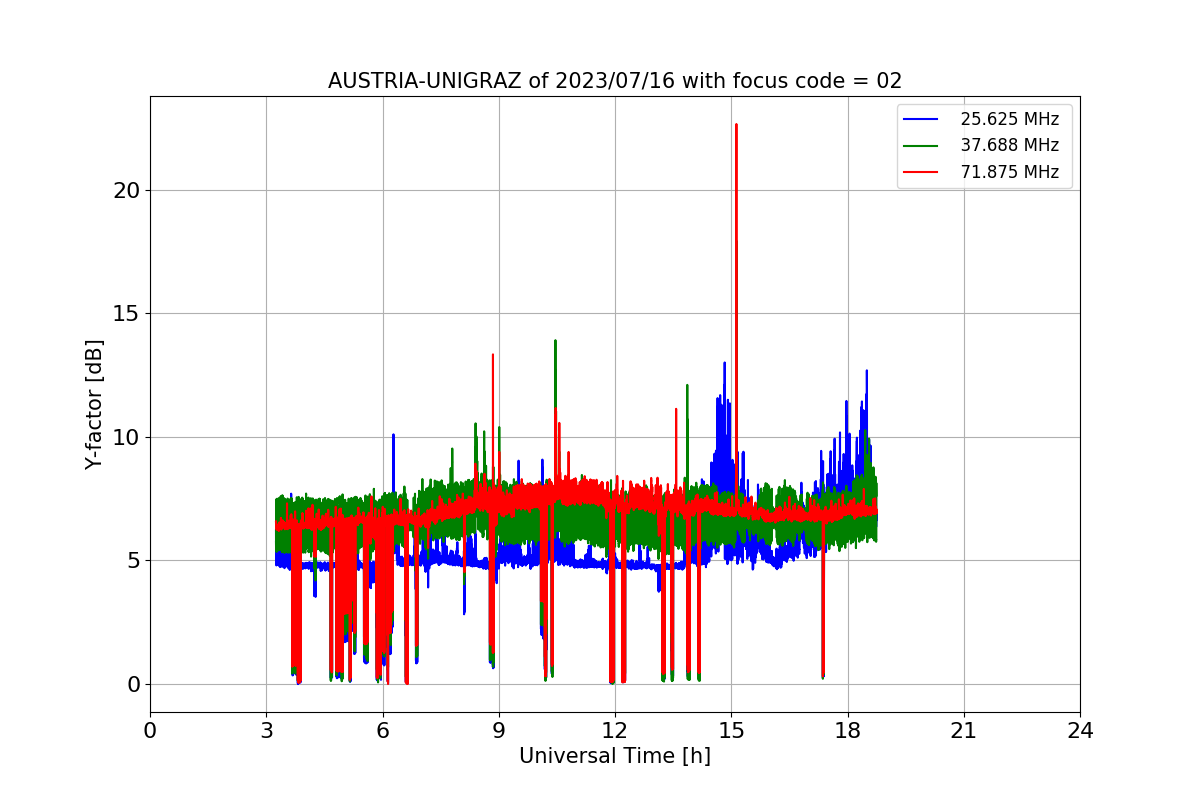Click the 6 tick on time axis
The height and width of the screenshot is (800, 1200).
(383, 731)
